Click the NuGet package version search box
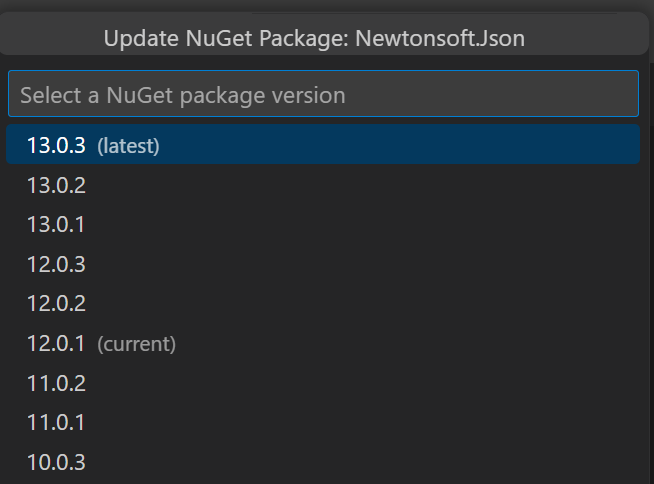 (323, 95)
